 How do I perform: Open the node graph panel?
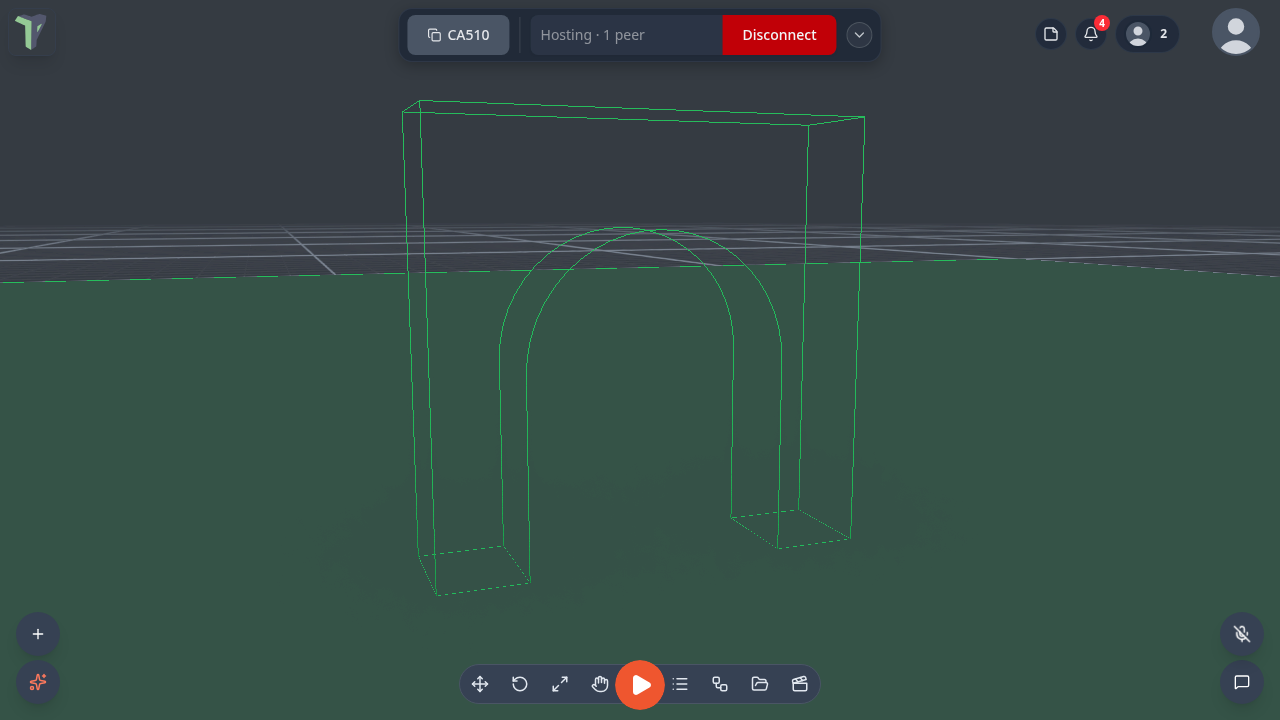(720, 684)
